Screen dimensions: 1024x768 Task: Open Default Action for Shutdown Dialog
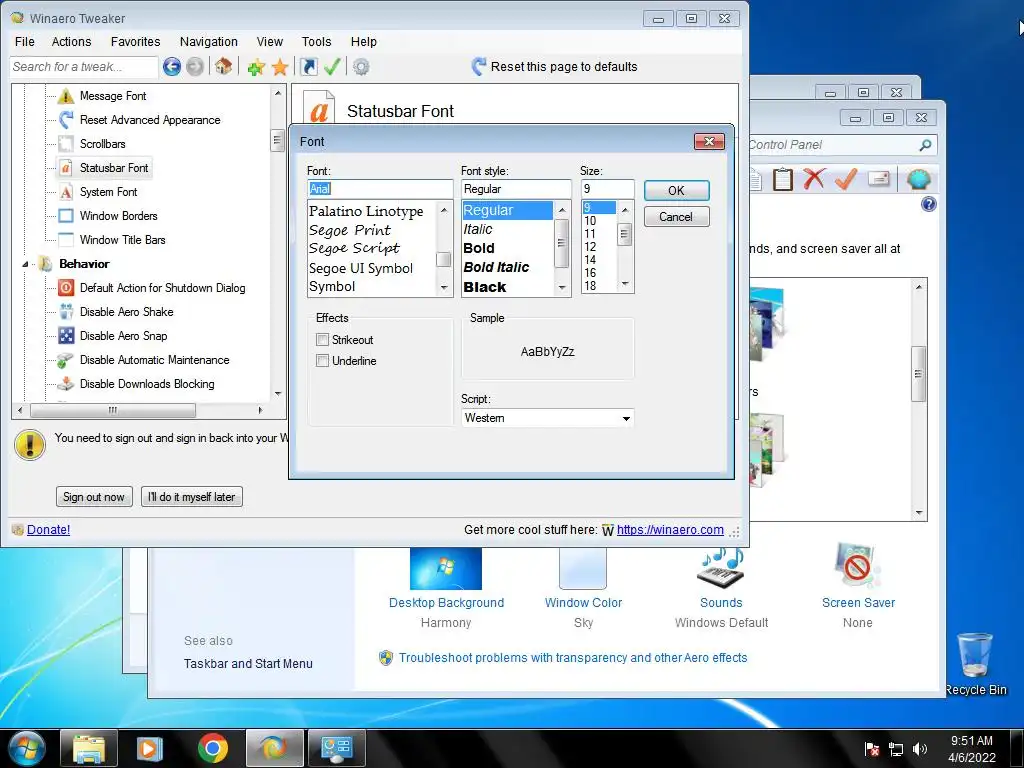[162, 288]
